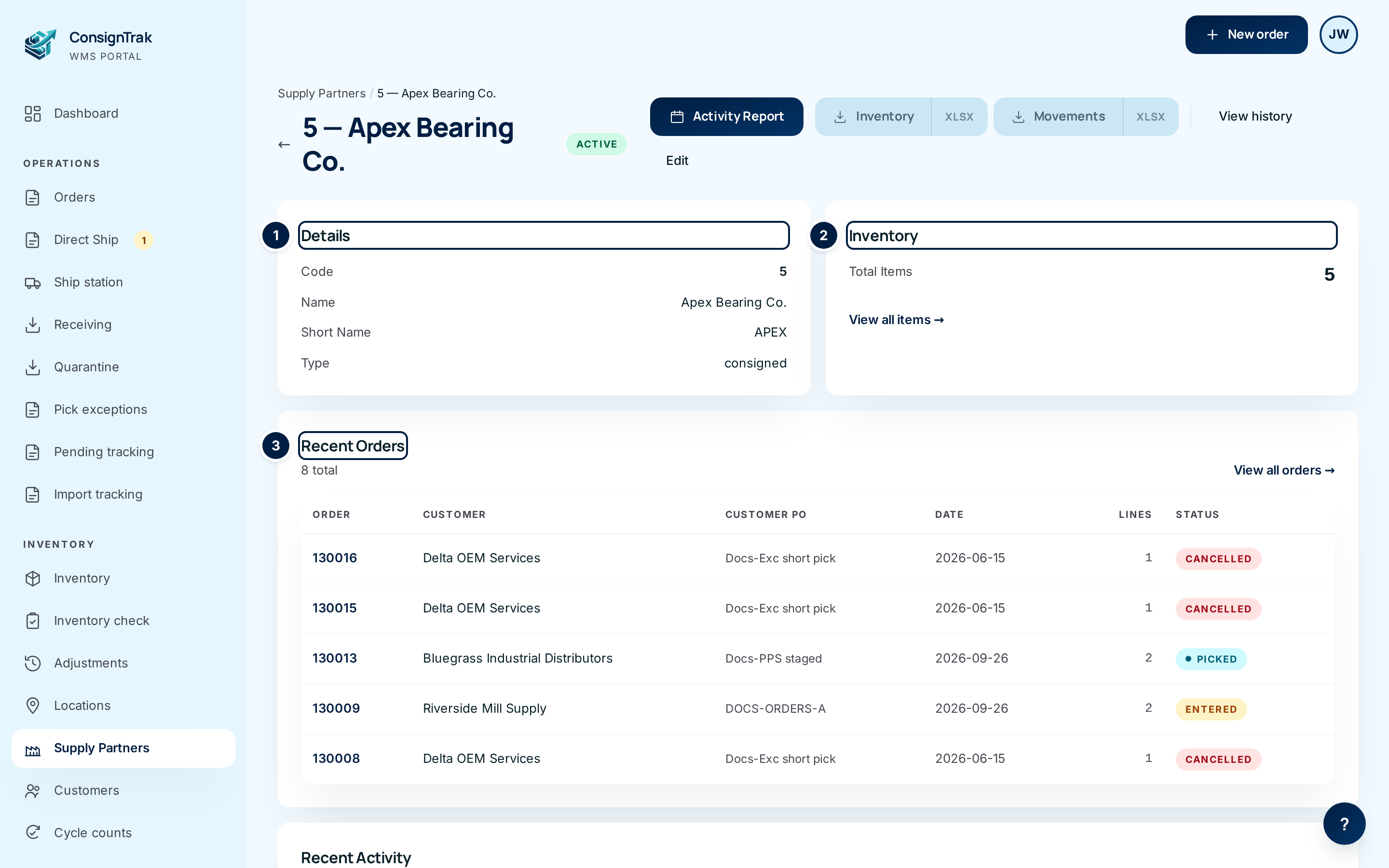Click the Direct Ship count badge 1

click(x=144, y=241)
